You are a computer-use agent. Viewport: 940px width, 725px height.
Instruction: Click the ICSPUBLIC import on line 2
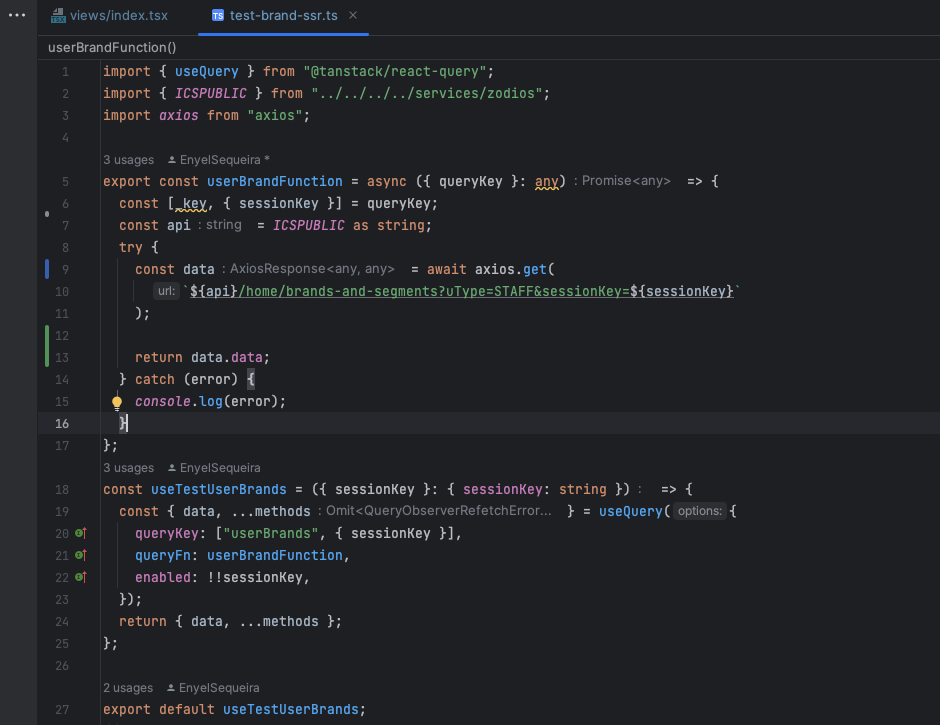point(210,94)
